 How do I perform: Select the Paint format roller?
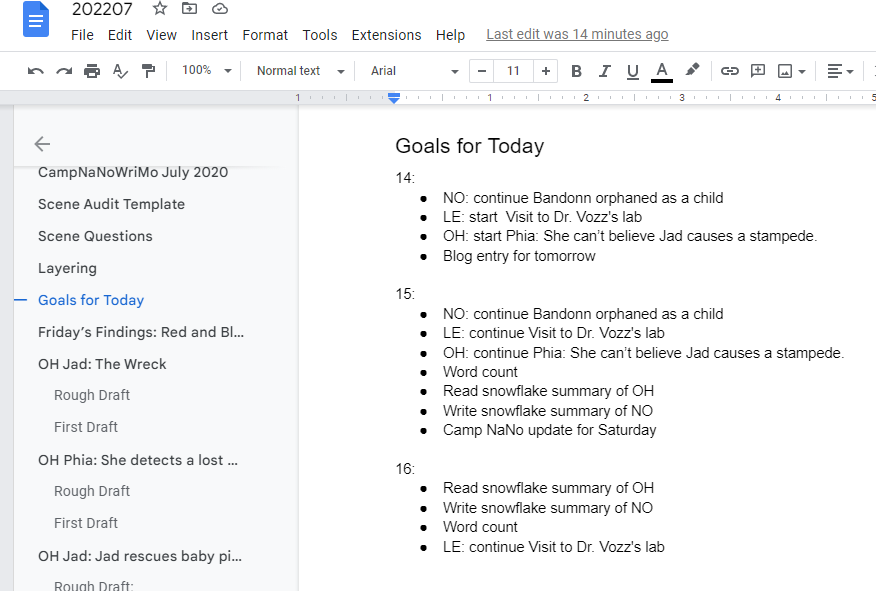(148, 71)
